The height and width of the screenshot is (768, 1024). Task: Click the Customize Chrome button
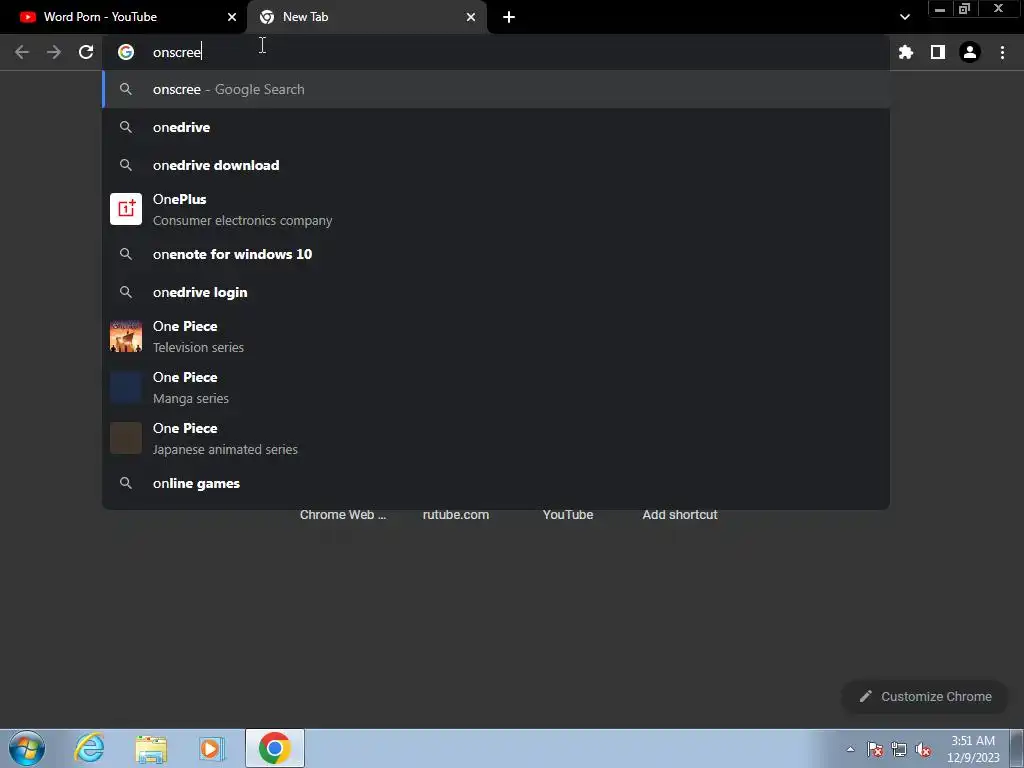pyautogui.click(x=925, y=696)
